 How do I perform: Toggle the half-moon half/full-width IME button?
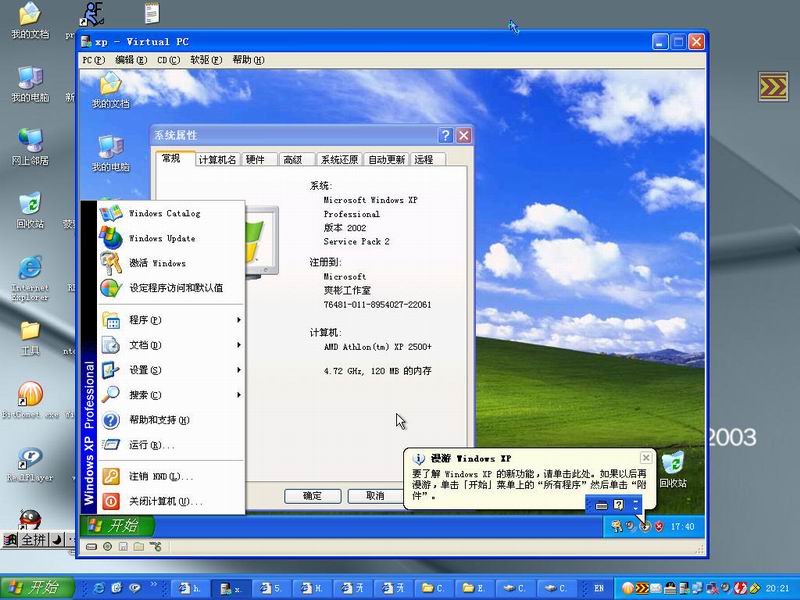(57, 540)
